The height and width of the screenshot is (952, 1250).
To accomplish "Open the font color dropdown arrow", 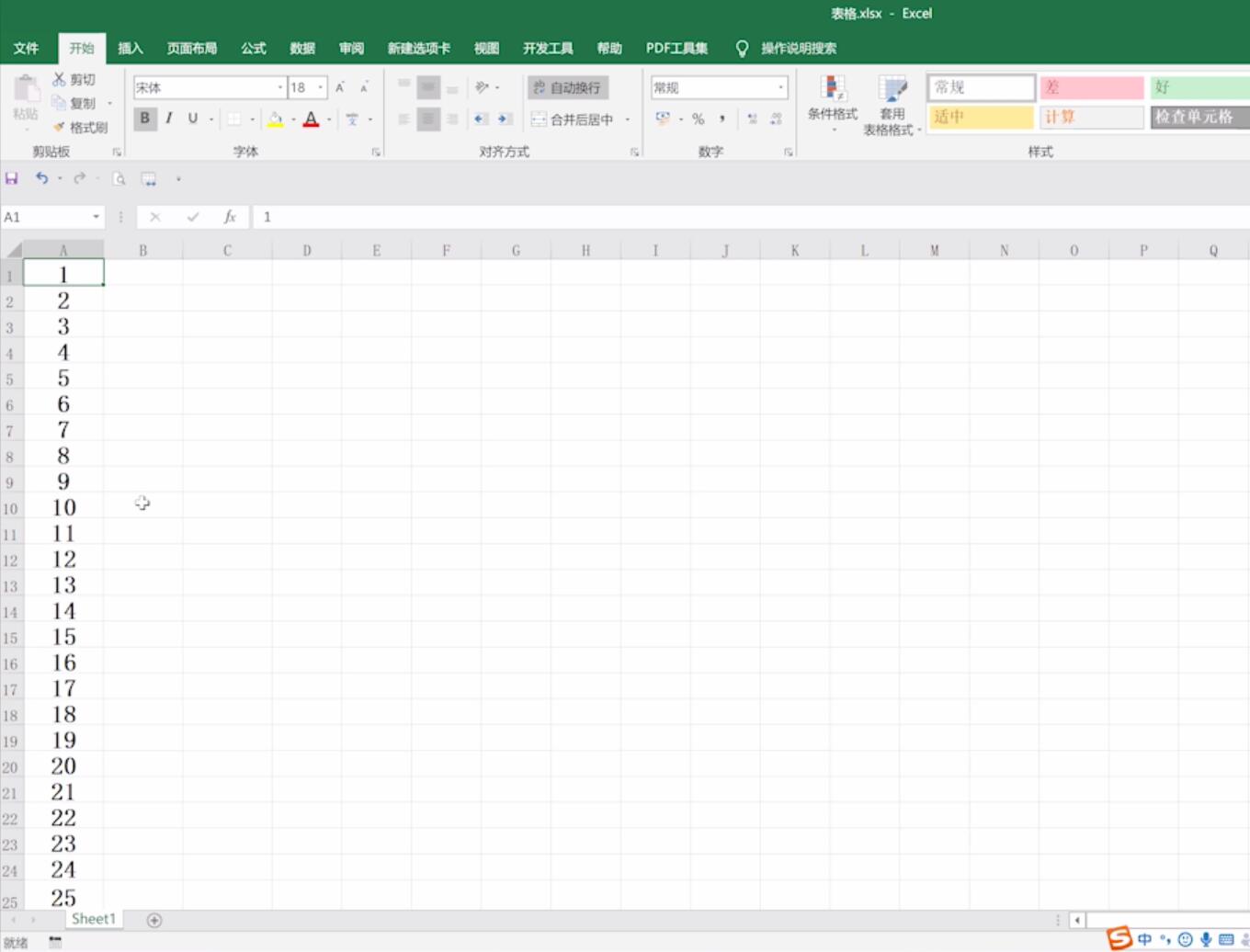I will pos(329,119).
